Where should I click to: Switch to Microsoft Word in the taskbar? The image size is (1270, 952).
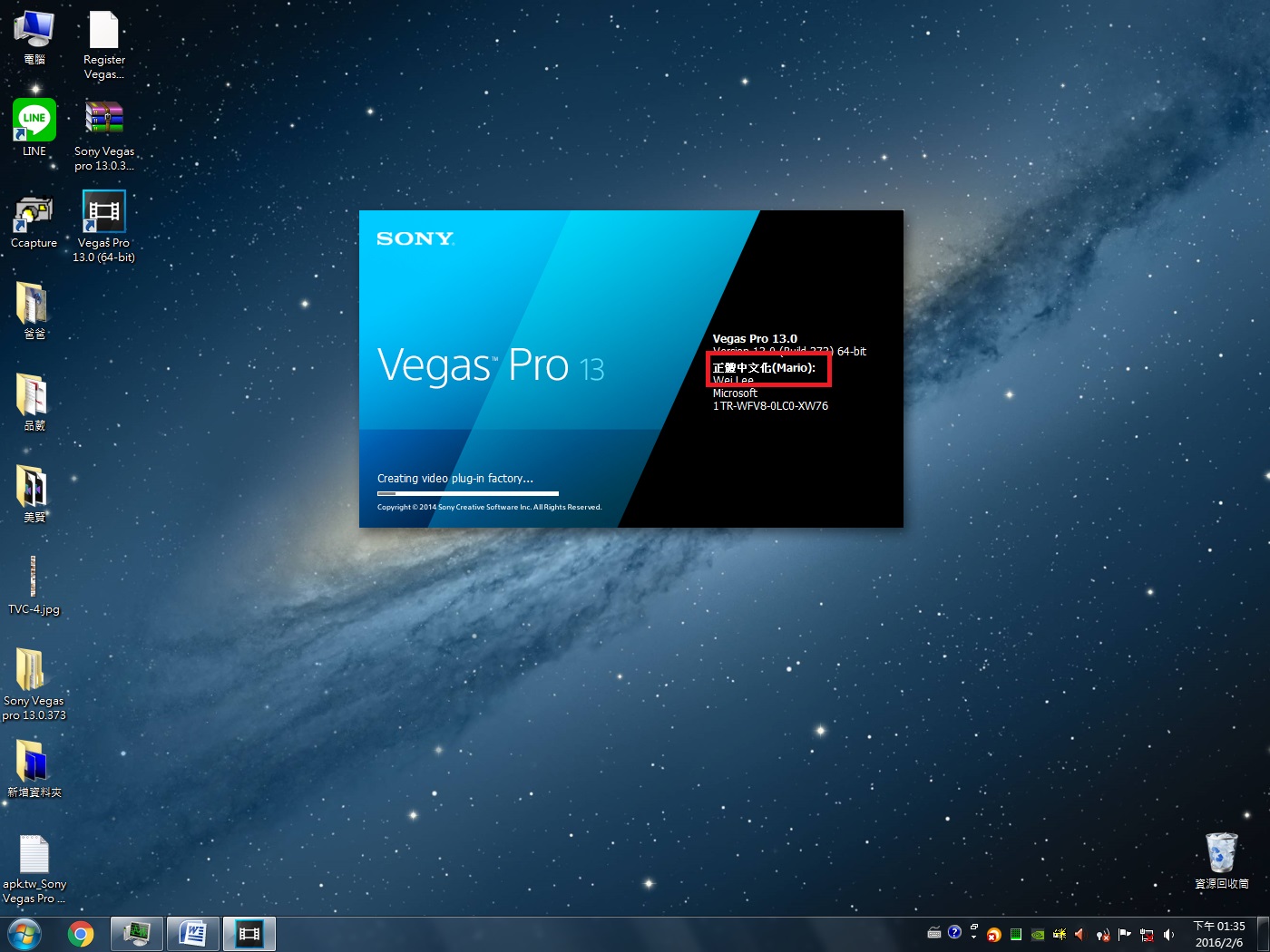[193, 934]
